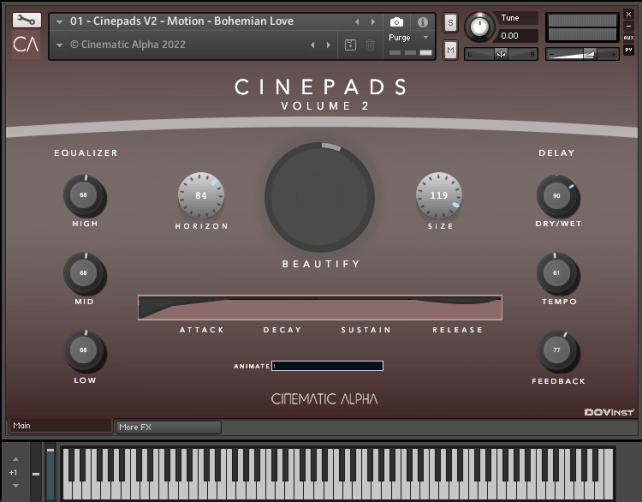Viewport: 642px width, 502px height.
Task: Take a snapshot with the camera icon
Action: point(396,22)
